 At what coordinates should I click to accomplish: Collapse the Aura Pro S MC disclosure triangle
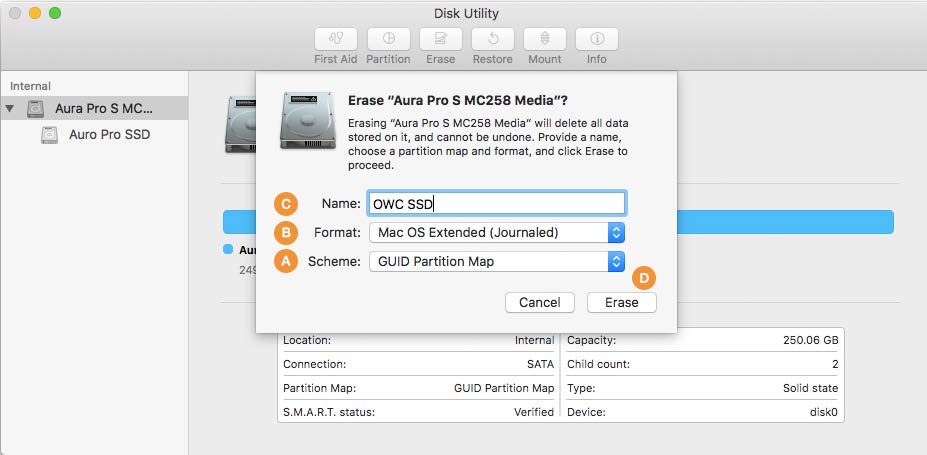coord(10,109)
